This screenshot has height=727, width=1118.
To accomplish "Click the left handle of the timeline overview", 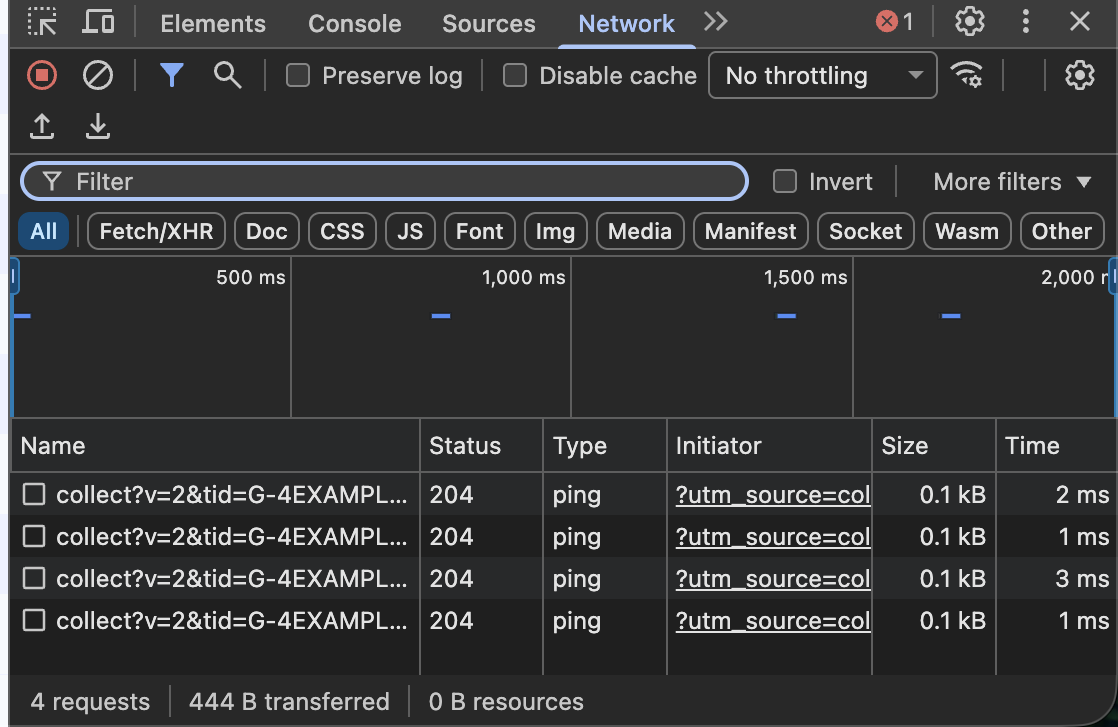I will [x=14, y=277].
